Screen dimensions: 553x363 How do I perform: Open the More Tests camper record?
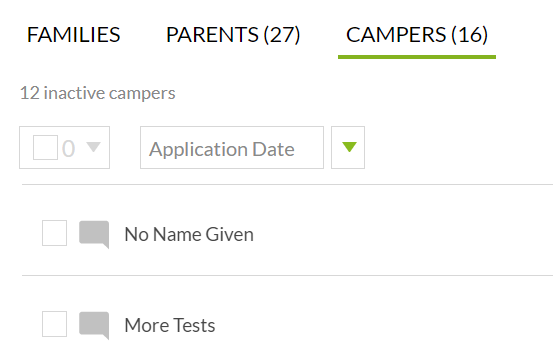170,325
